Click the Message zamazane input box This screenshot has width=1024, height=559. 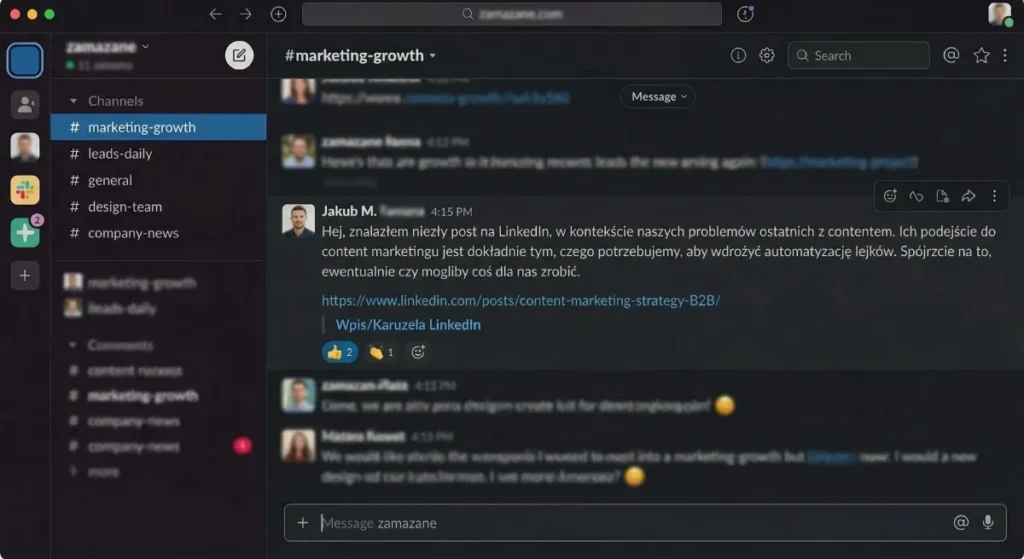point(645,522)
